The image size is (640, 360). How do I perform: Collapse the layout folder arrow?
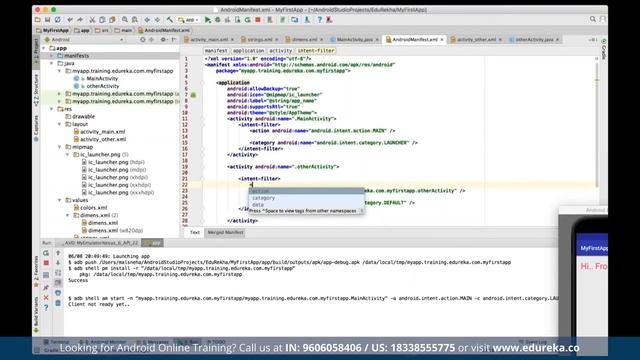click(60, 124)
